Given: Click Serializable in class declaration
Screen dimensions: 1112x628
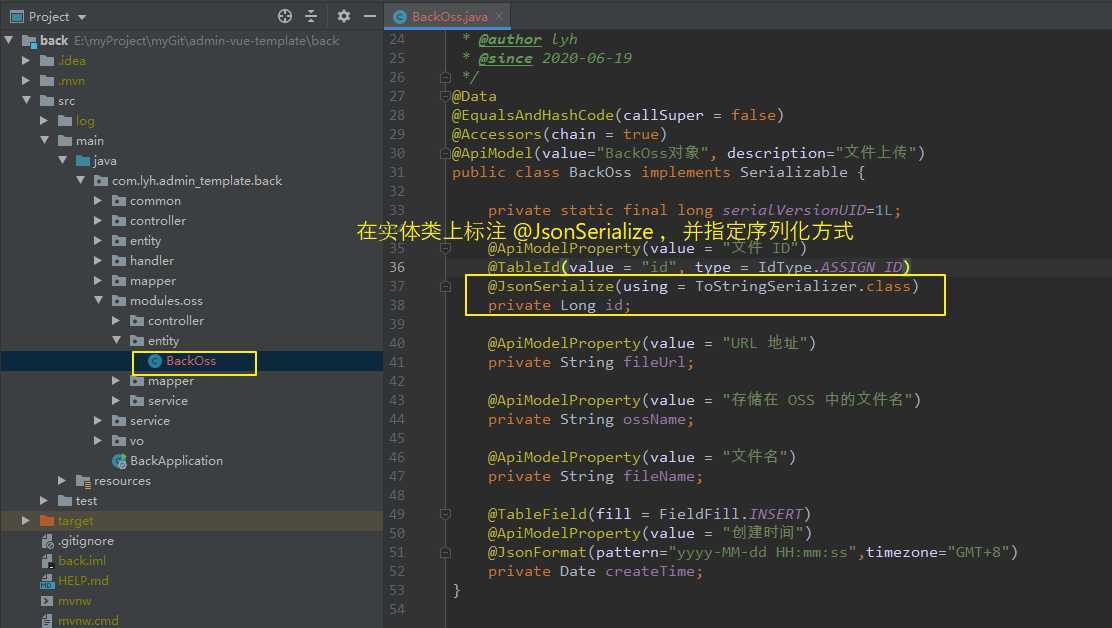Looking at the screenshot, I should click(x=794, y=172).
